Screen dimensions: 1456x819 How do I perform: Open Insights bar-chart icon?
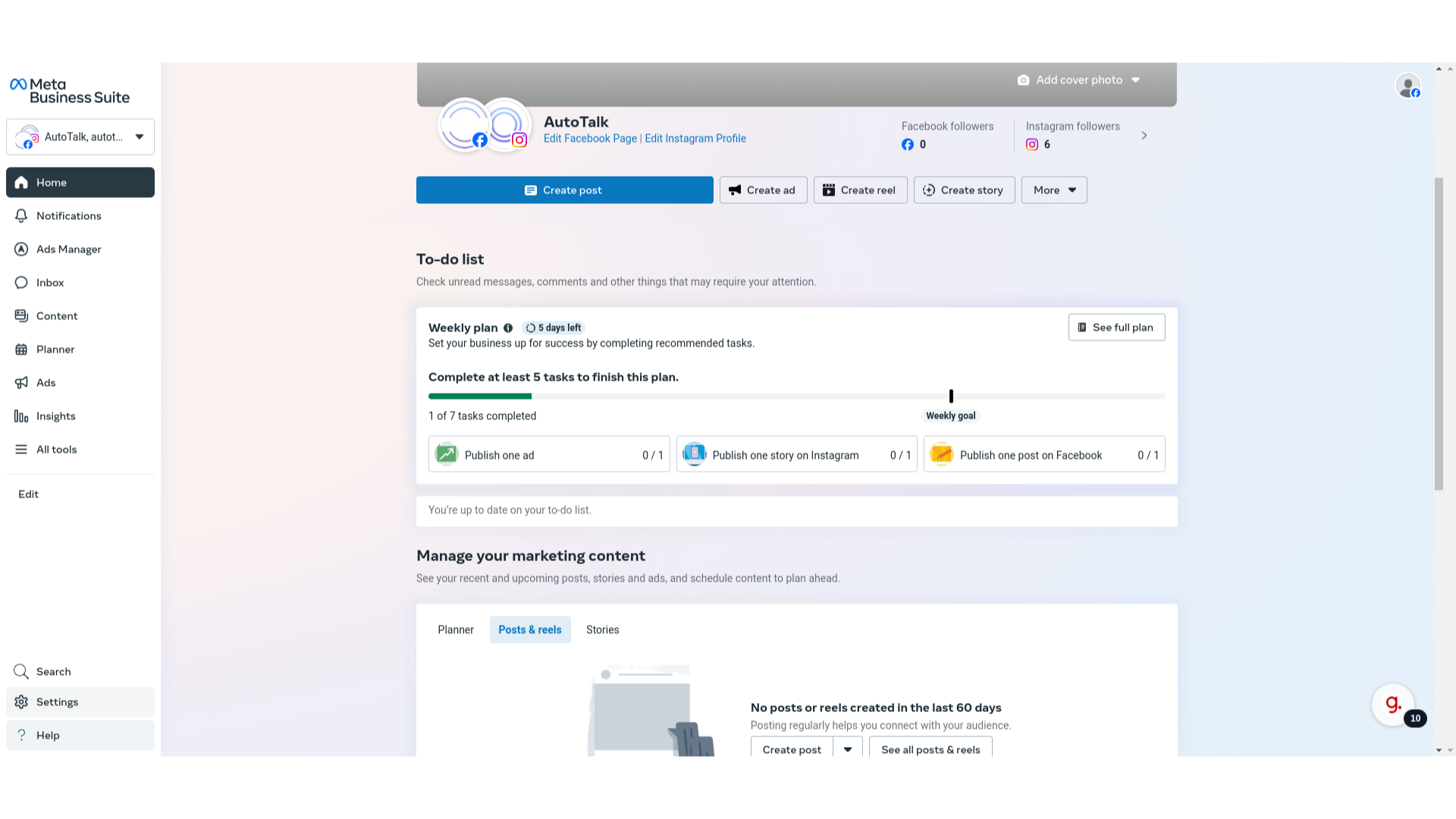pyautogui.click(x=21, y=416)
